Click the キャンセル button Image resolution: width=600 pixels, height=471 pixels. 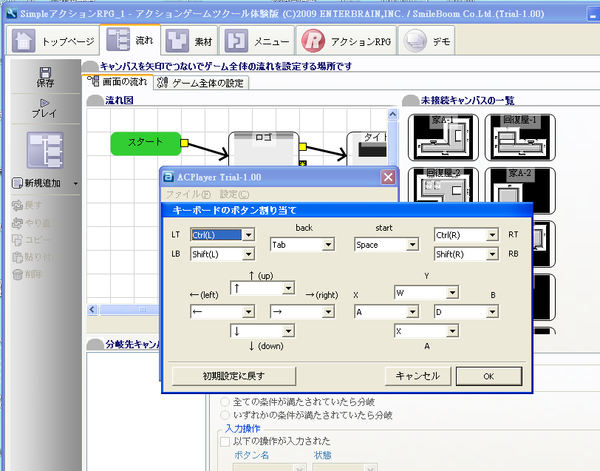point(418,376)
